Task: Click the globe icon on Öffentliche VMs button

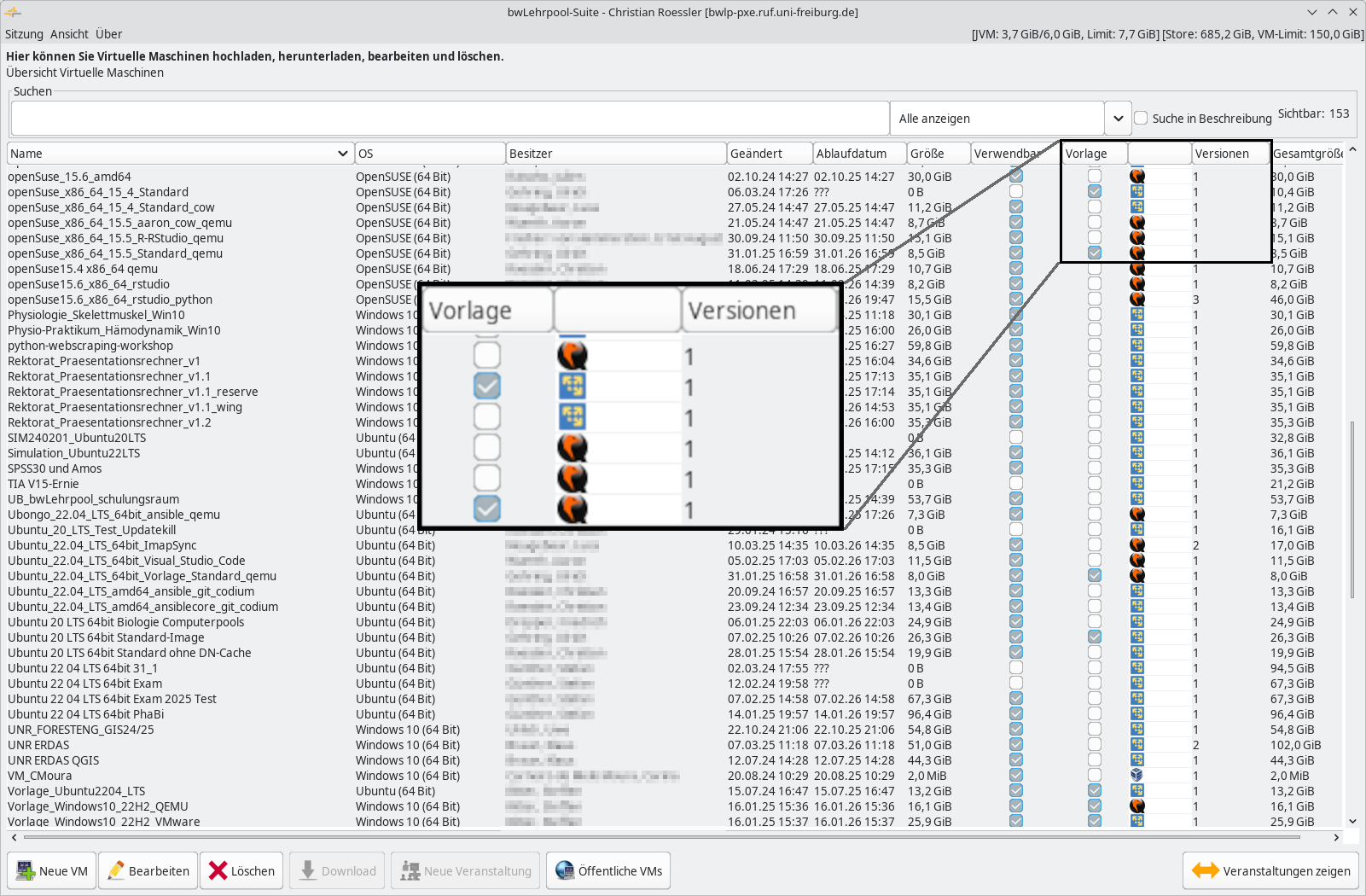Action: (564, 870)
